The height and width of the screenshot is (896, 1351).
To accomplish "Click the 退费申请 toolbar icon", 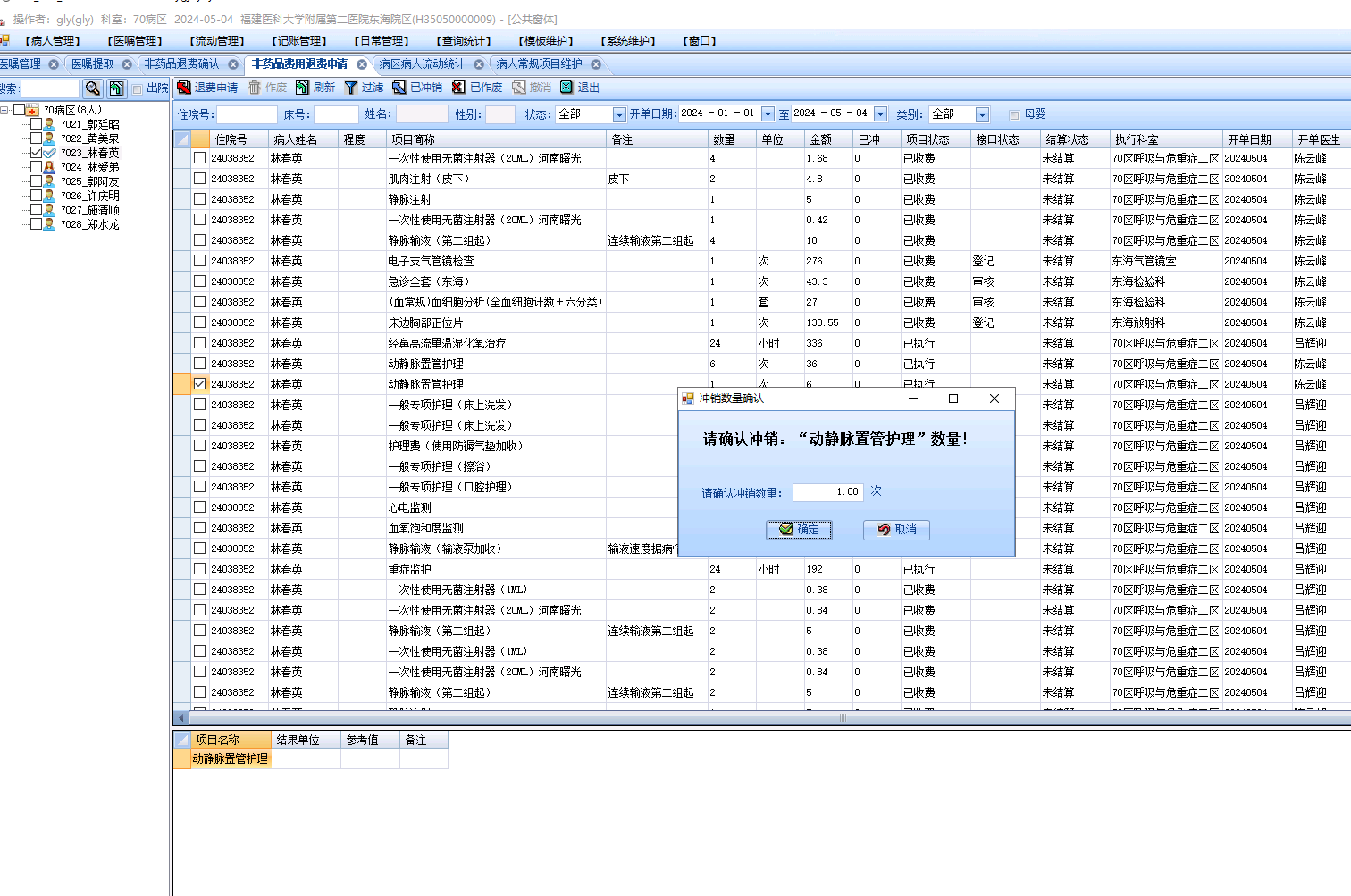I will coord(184,88).
